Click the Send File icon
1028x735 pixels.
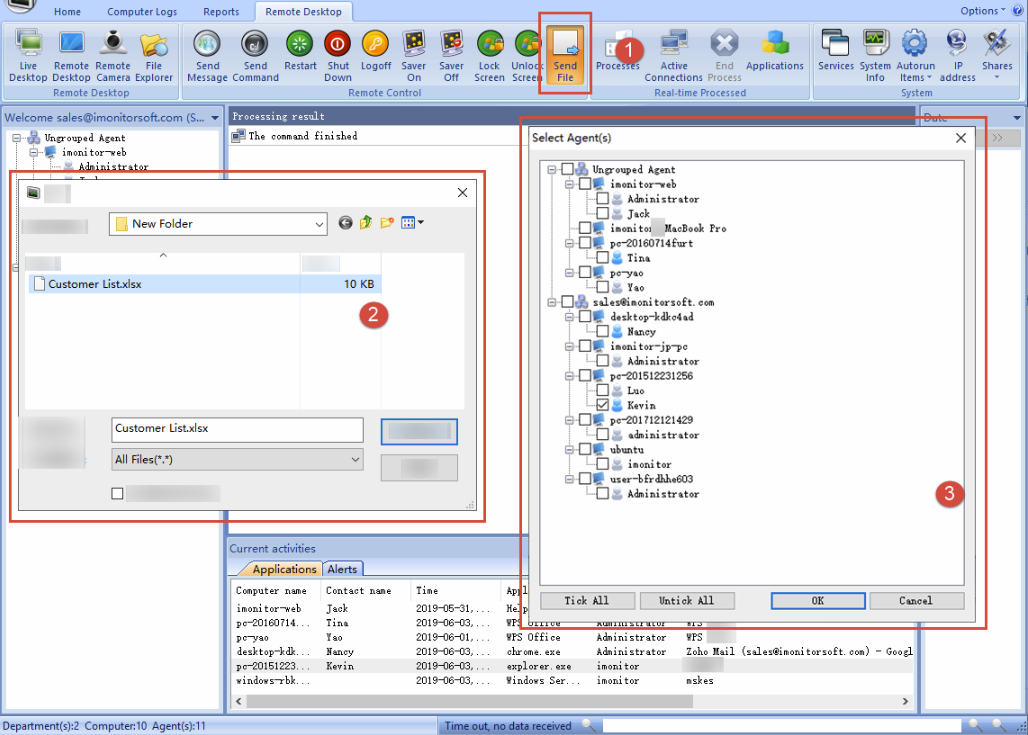tap(565, 56)
